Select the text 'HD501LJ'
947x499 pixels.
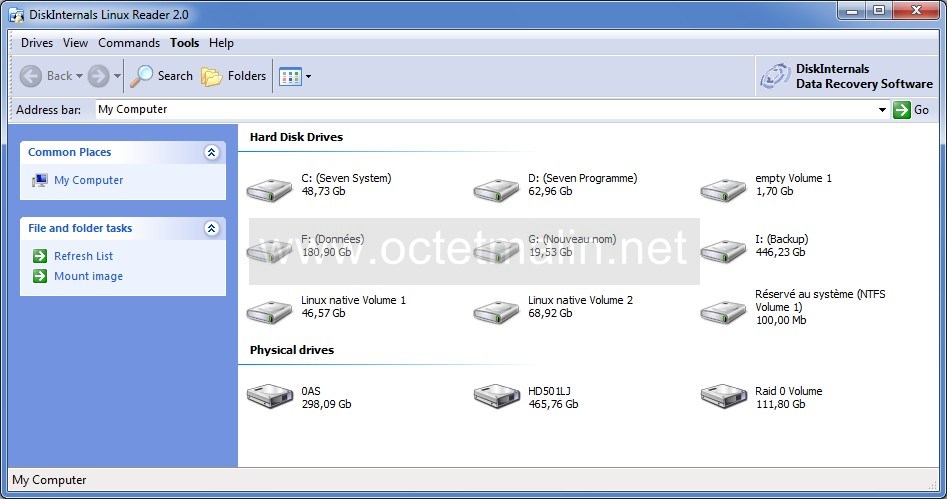click(x=549, y=391)
